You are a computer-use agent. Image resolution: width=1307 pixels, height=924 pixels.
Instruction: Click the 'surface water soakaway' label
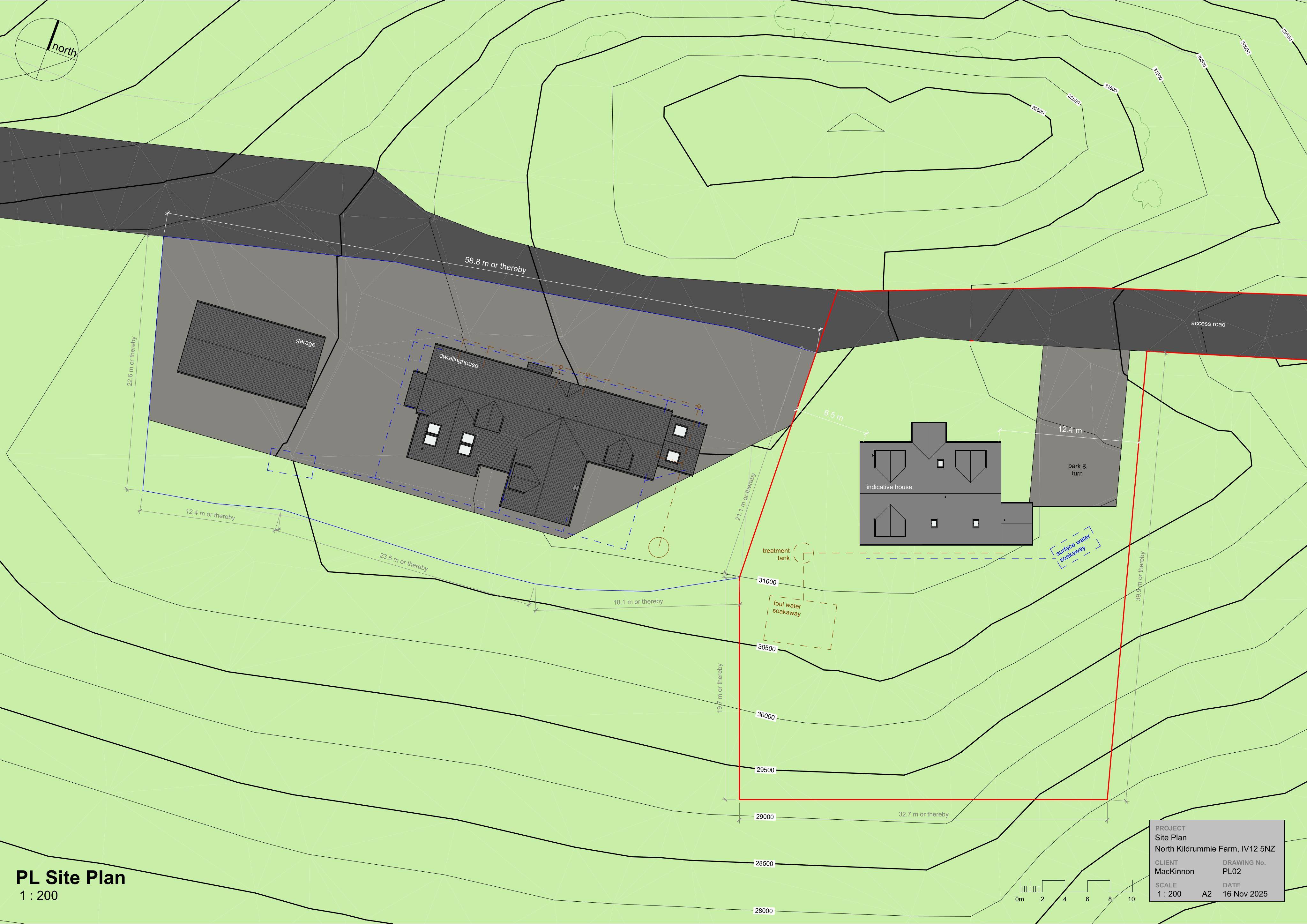pyautogui.click(x=1075, y=548)
